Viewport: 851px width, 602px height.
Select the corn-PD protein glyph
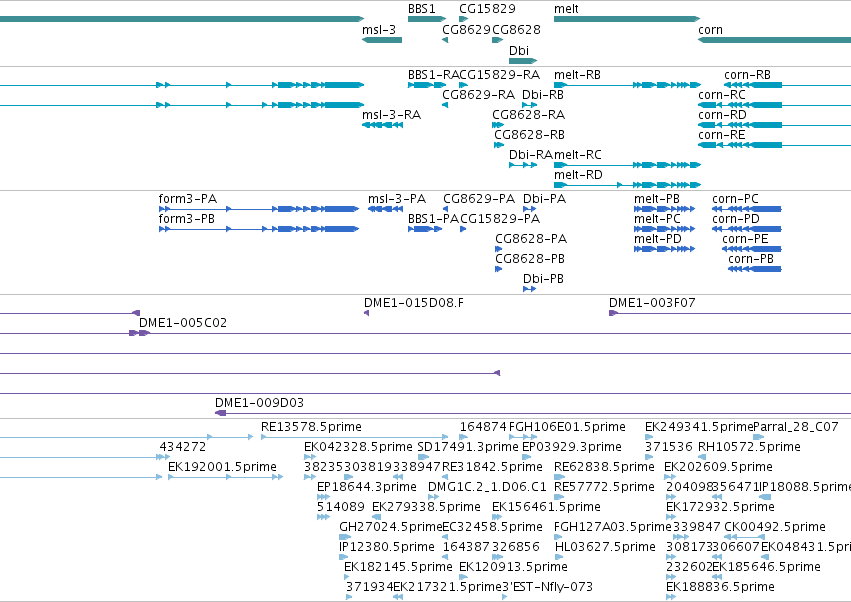(x=747, y=229)
